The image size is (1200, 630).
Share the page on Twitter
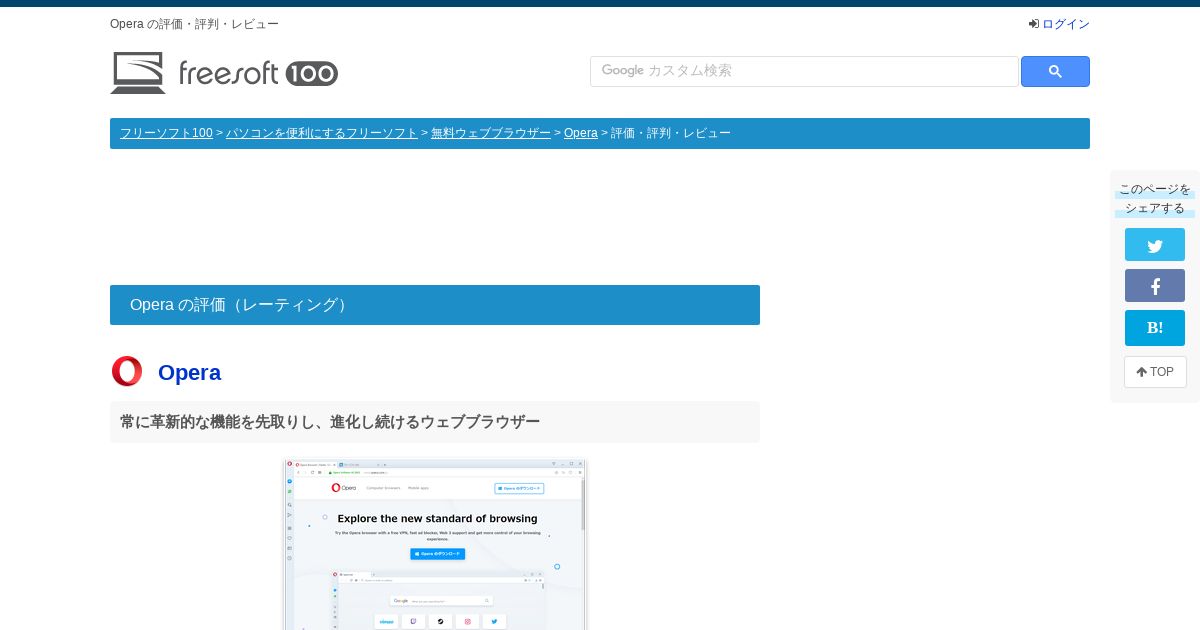pyautogui.click(x=1155, y=245)
